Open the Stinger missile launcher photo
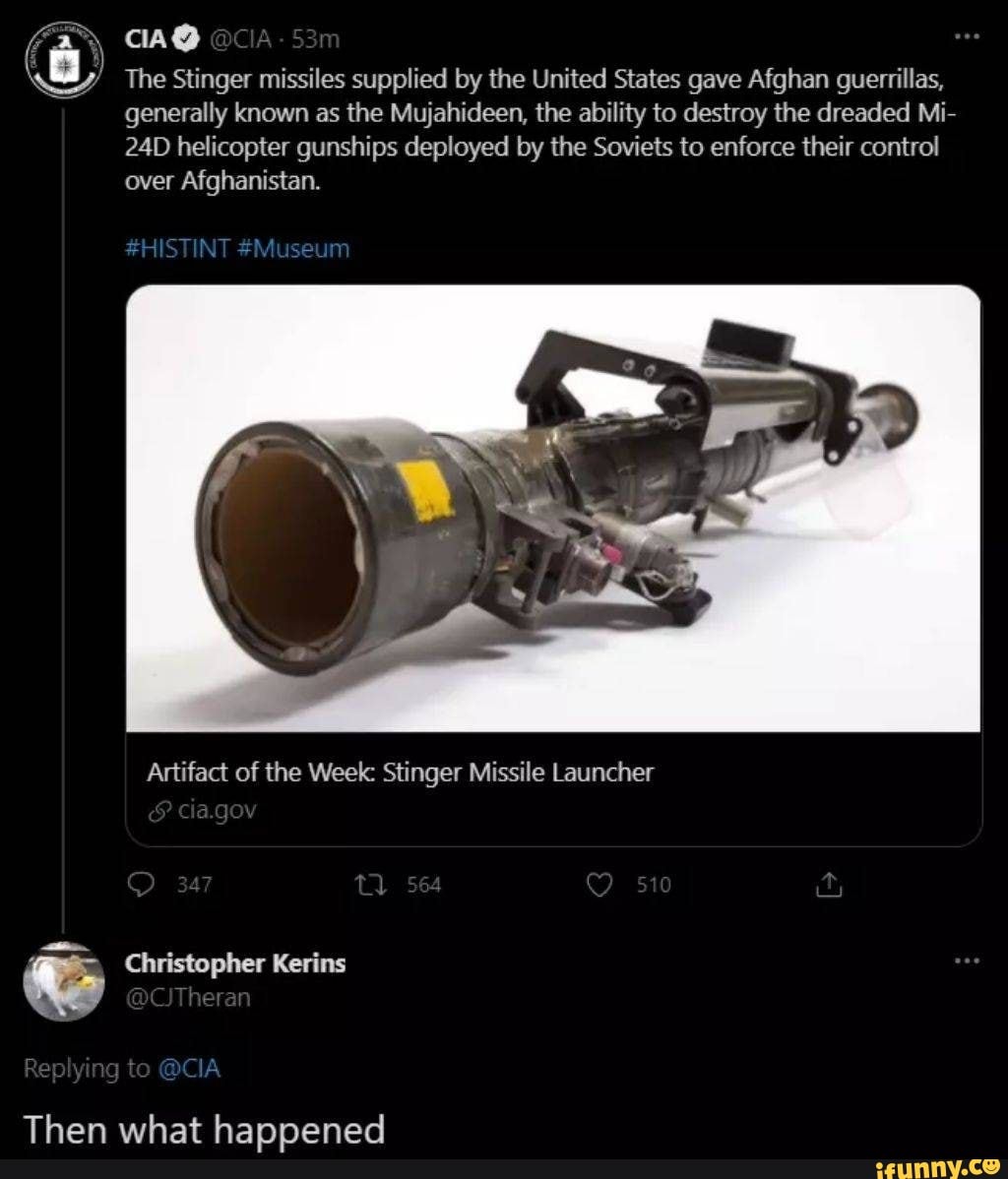This screenshot has width=1008, height=1179. pos(554,508)
